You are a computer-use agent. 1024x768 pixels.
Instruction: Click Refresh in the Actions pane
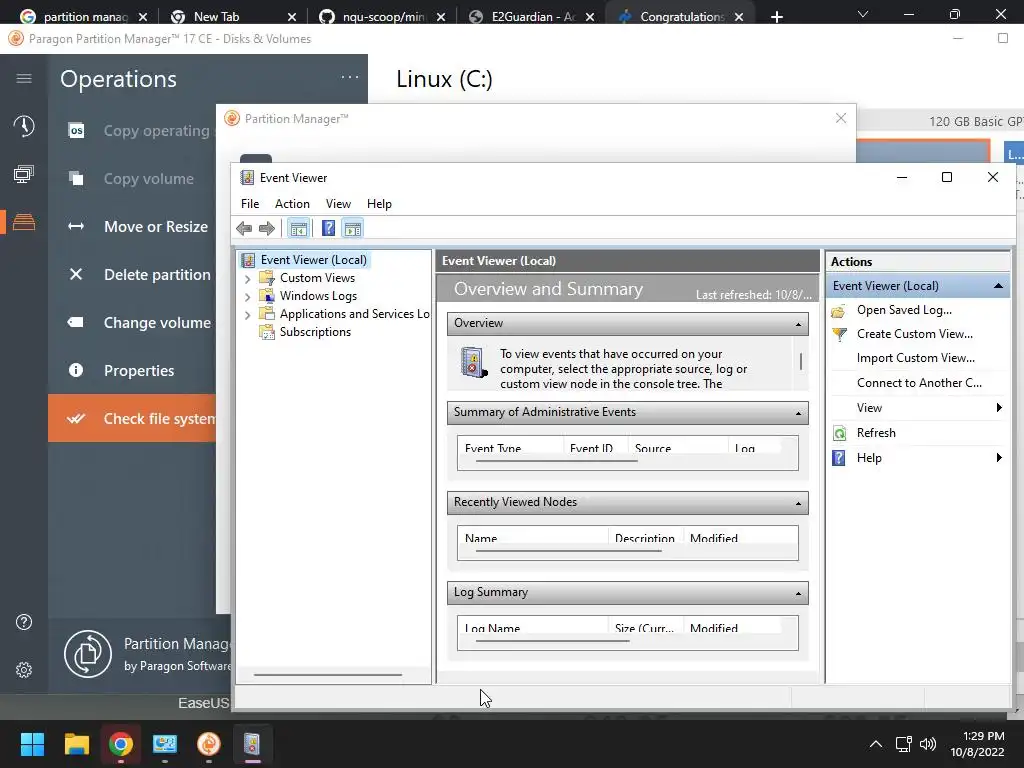876,432
